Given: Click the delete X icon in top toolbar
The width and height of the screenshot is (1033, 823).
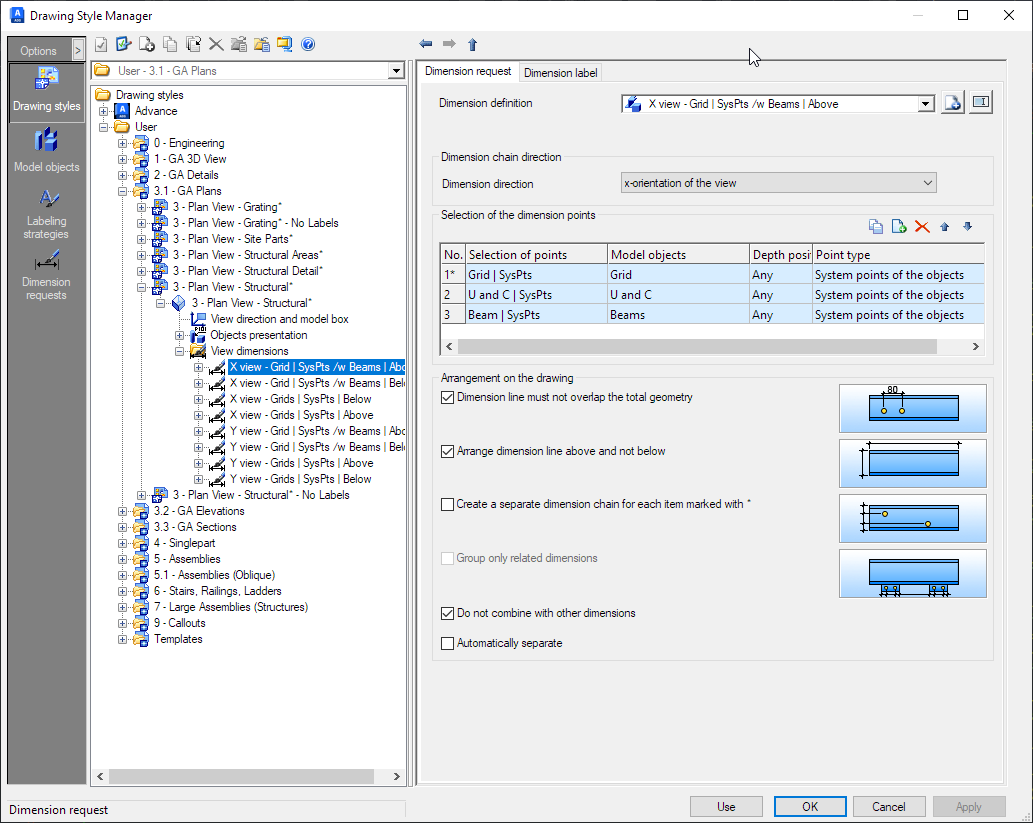Looking at the screenshot, I should (x=216, y=44).
